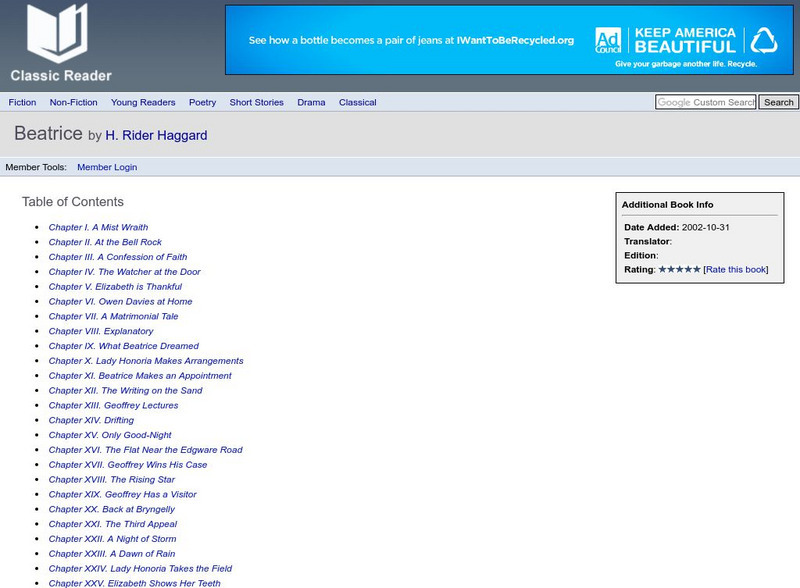800x588 pixels.
Task: Open Chapter X. Lady Honoria Makes Arrangements
Action: 146,360
